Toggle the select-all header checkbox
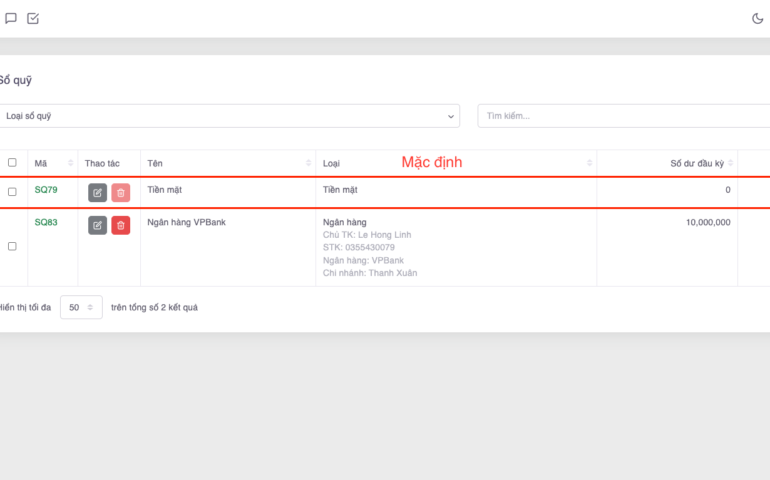 point(12,163)
